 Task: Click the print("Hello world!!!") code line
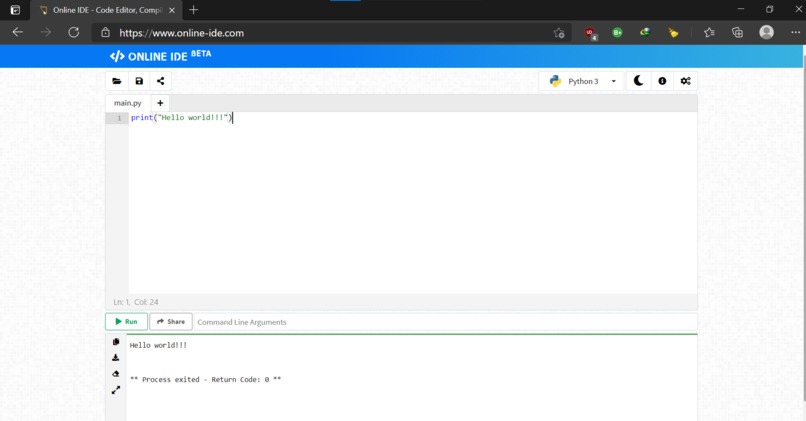coord(181,118)
